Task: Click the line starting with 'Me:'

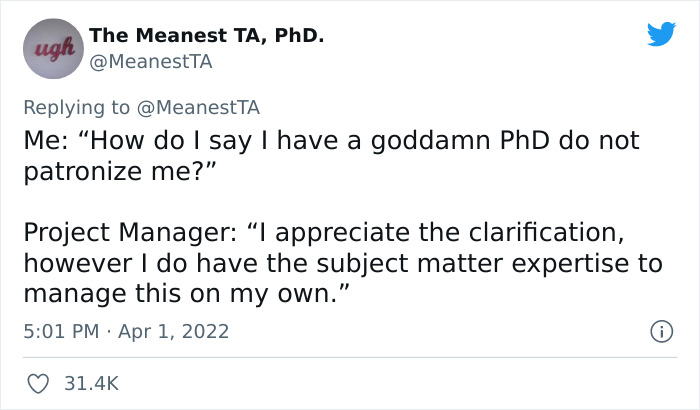Action: point(330,141)
